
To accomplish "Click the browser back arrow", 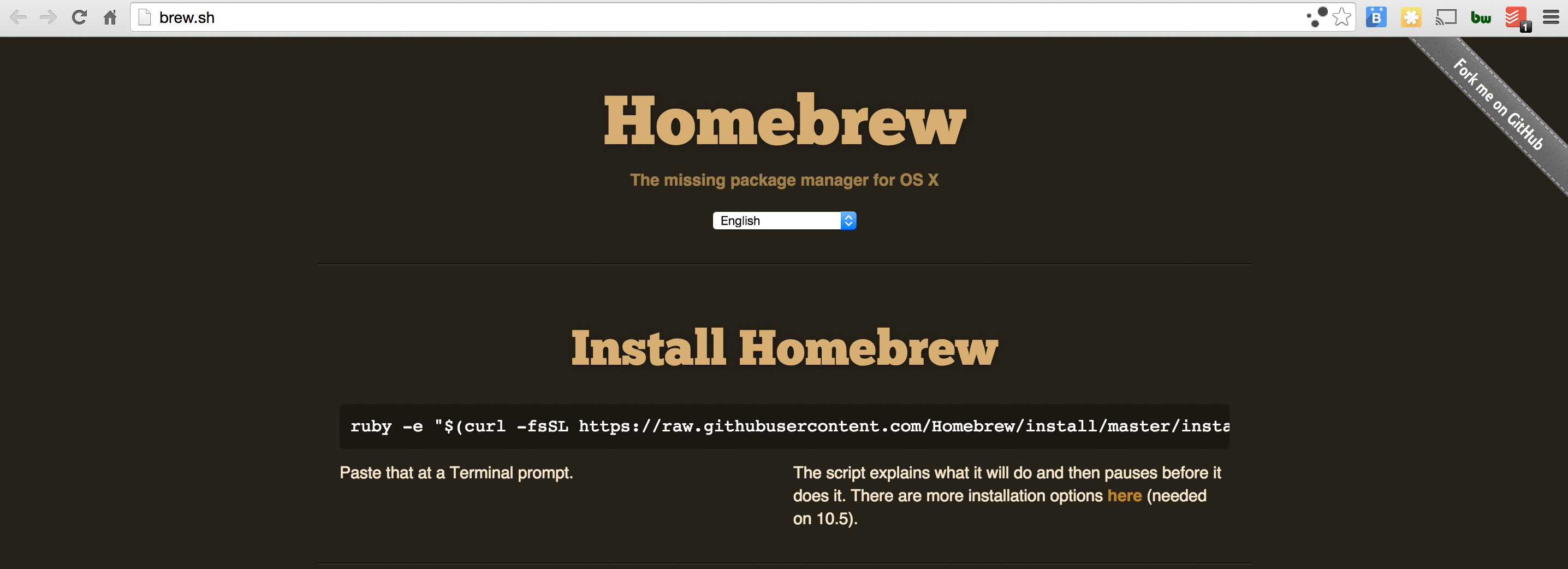I will coord(18,17).
